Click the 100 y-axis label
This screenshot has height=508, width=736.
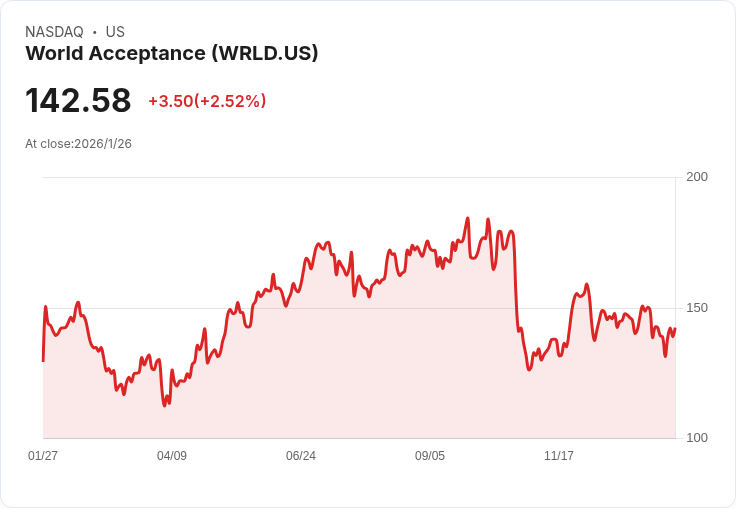(x=697, y=438)
